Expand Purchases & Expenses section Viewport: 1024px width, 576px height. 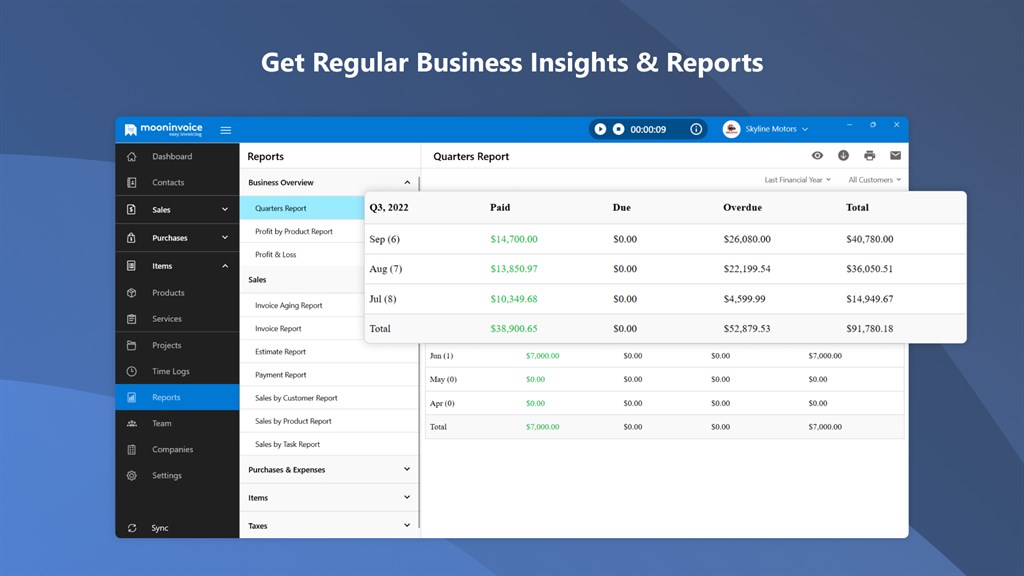pyautogui.click(x=329, y=470)
